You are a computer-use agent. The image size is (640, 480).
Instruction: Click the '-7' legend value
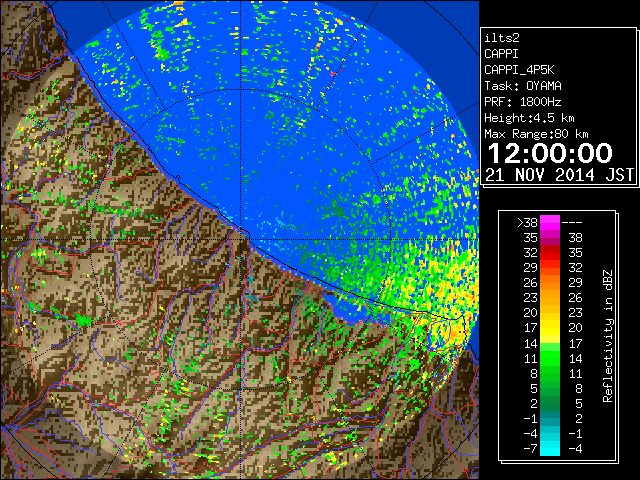(530, 449)
